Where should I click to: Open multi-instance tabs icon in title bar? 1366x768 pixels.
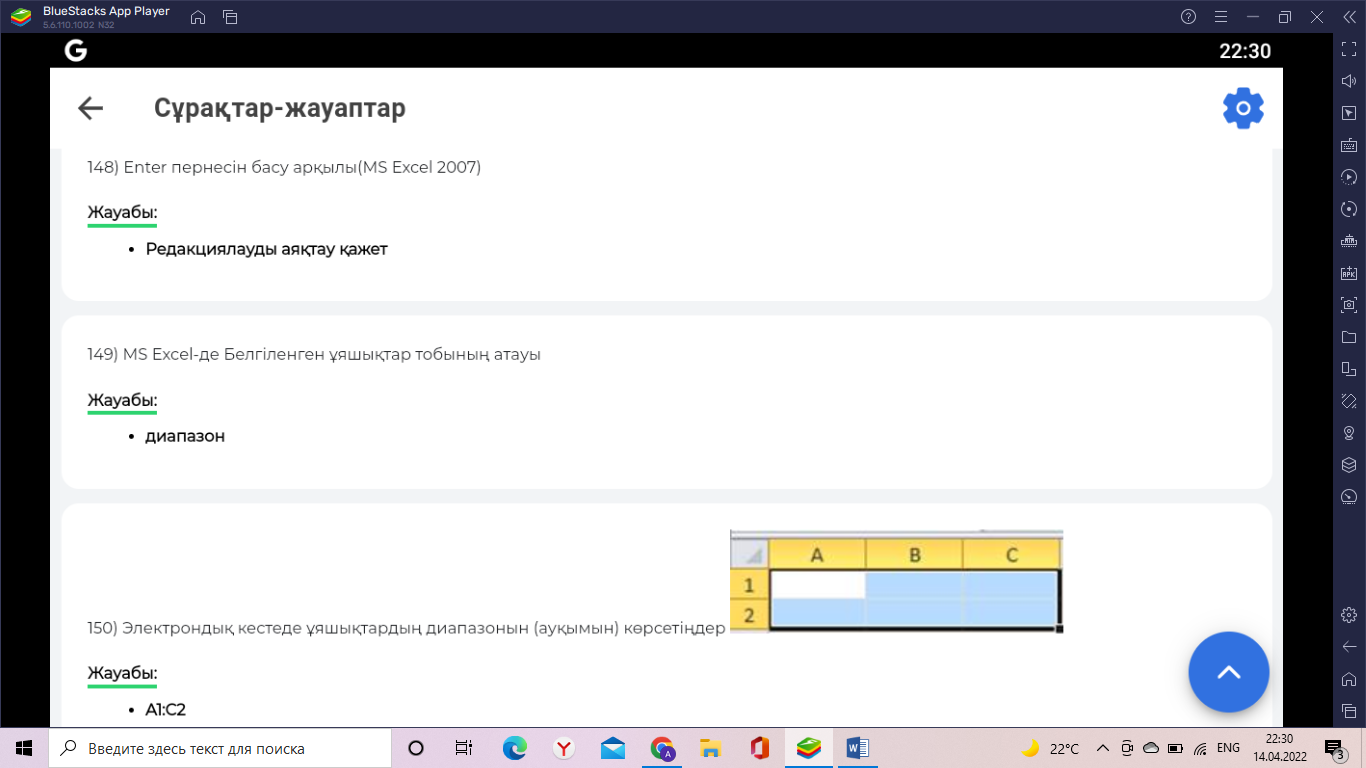click(x=230, y=17)
